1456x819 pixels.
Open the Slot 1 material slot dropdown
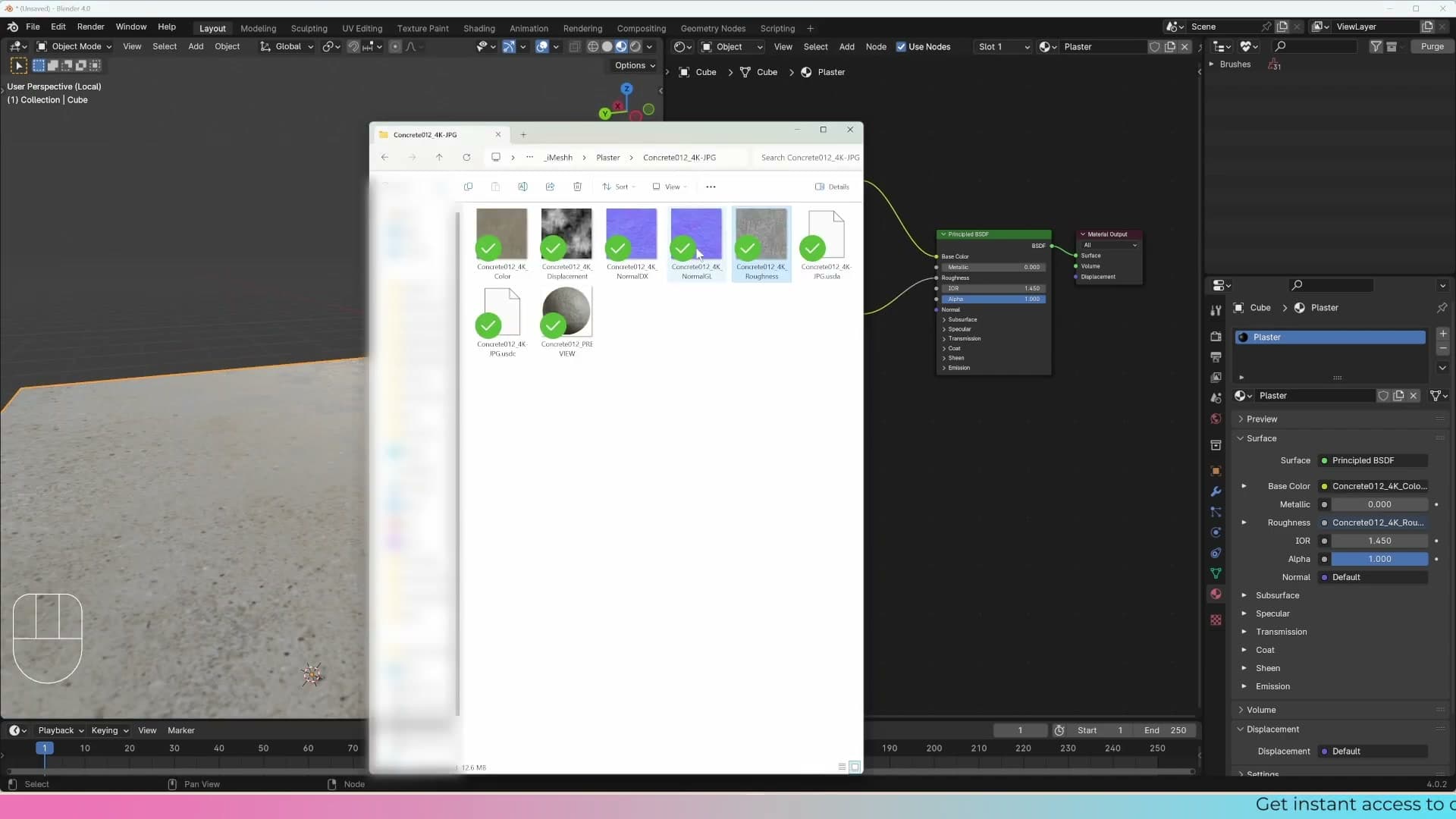[1003, 47]
